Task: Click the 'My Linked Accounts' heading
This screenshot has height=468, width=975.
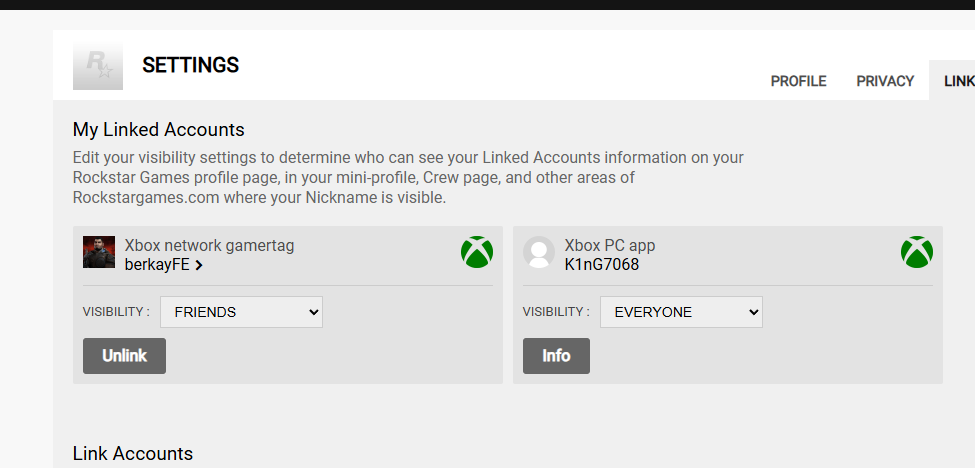Action: pos(159,130)
